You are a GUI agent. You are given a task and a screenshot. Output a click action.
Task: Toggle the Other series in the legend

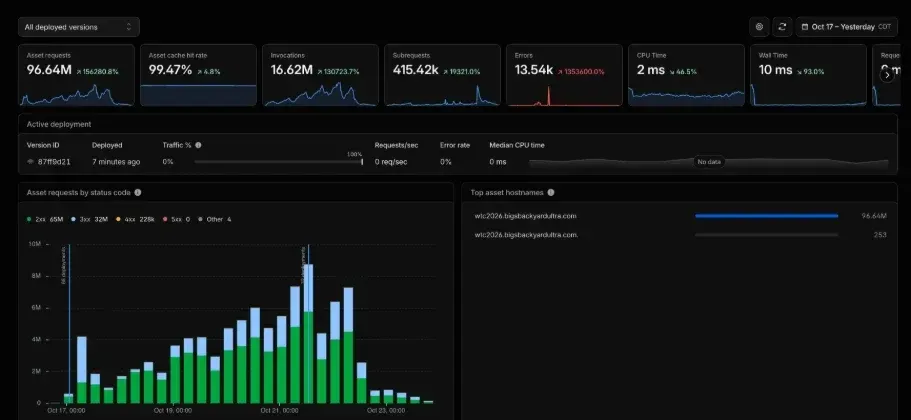pos(214,220)
